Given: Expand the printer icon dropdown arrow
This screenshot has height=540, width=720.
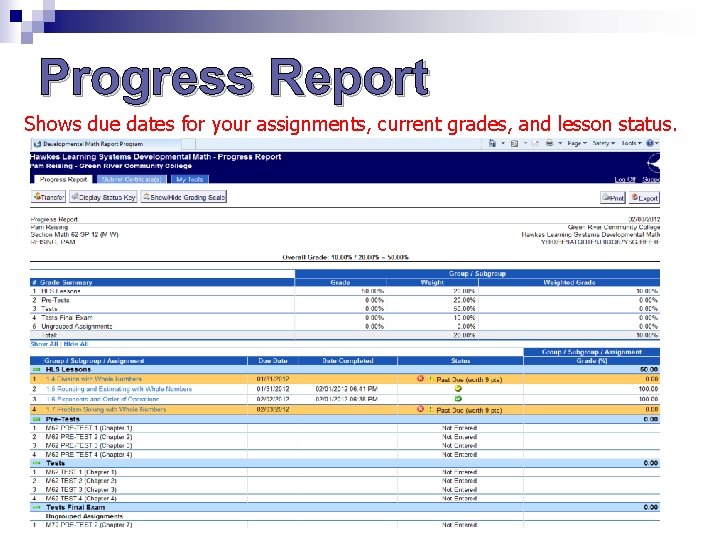Looking at the screenshot, I should tap(560, 143).
